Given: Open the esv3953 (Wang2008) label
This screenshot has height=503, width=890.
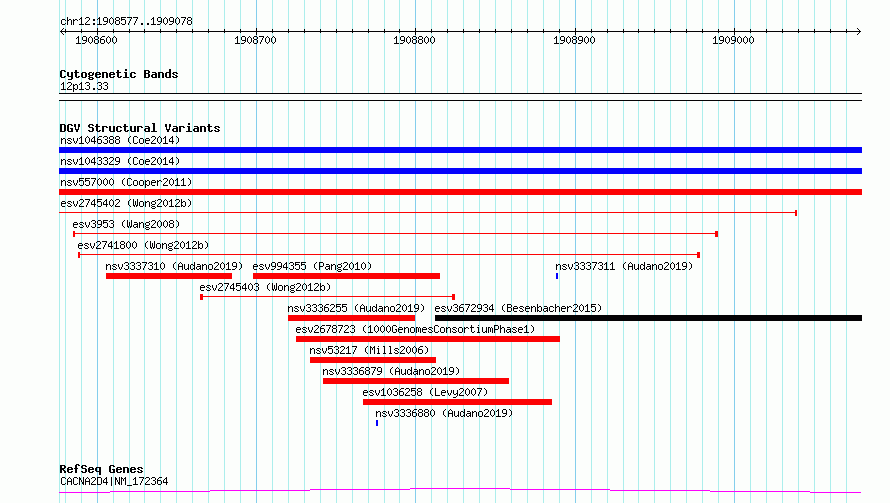Looking at the screenshot, I should pyautogui.click(x=126, y=224).
